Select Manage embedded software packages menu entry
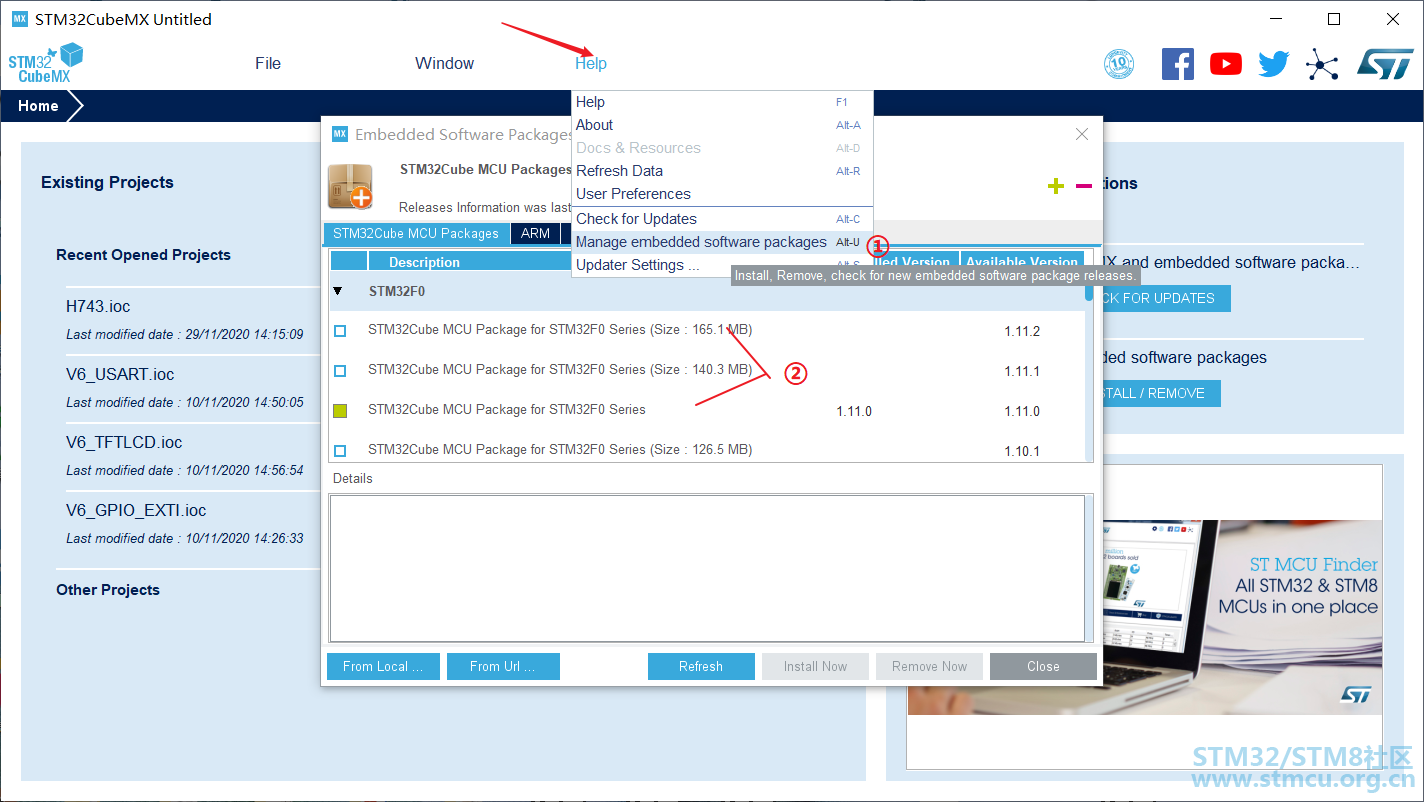Screen dimensions: 1424x802 click(722, 242)
